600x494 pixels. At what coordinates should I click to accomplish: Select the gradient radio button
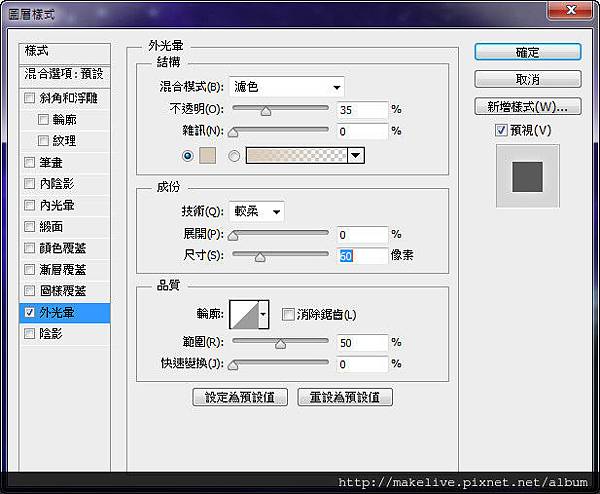pos(234,156)
